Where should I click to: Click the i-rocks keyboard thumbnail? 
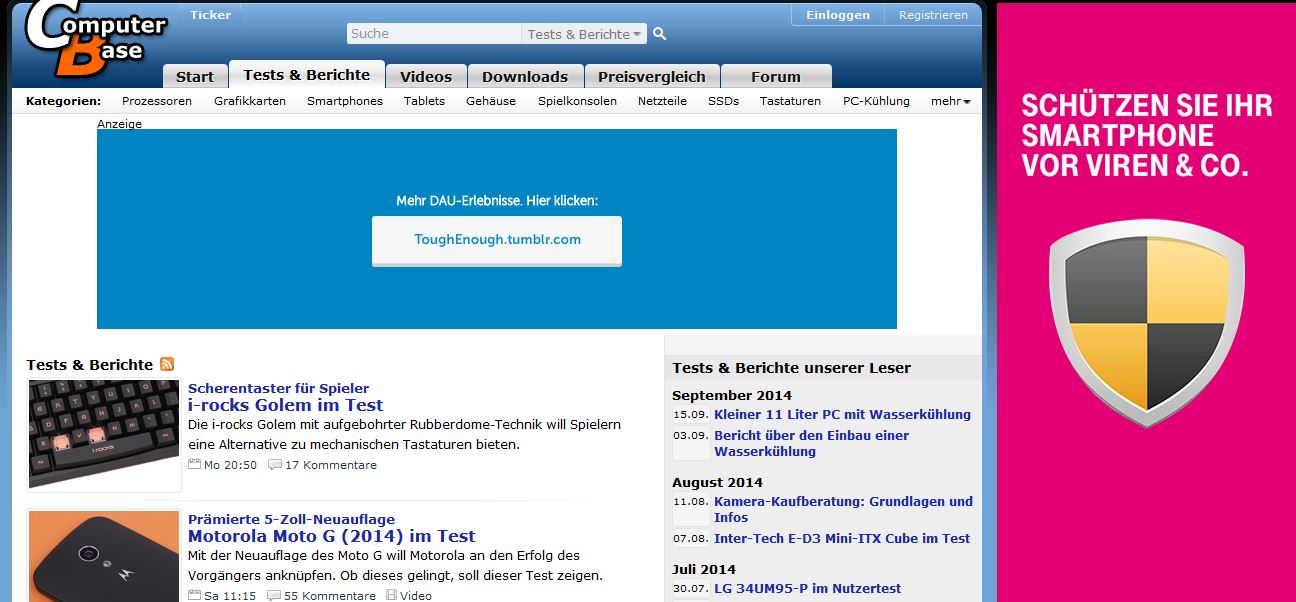point(104,434)
